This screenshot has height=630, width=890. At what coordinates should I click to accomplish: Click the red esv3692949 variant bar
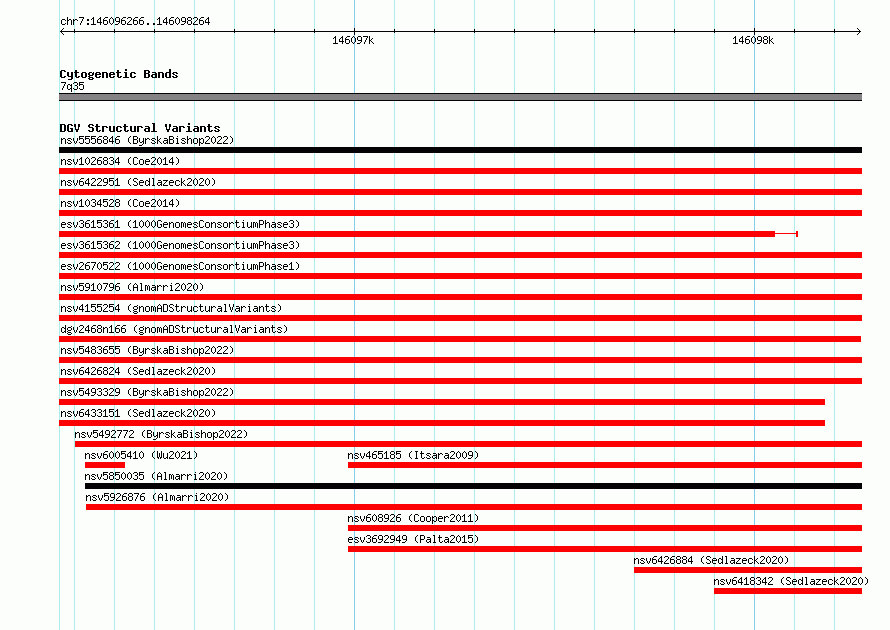click(605, 549)
